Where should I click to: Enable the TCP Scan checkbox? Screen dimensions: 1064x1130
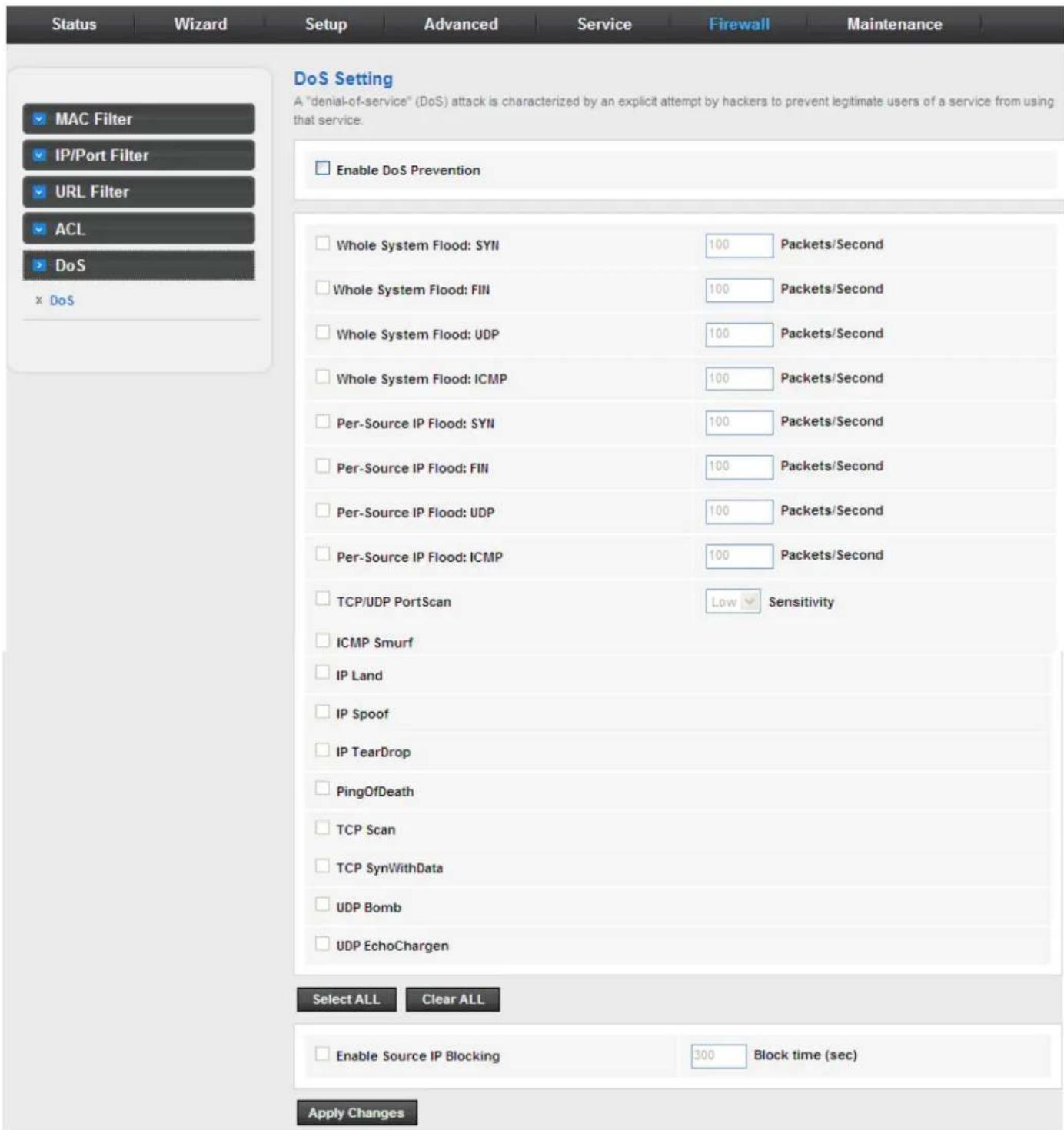[323, 828]
